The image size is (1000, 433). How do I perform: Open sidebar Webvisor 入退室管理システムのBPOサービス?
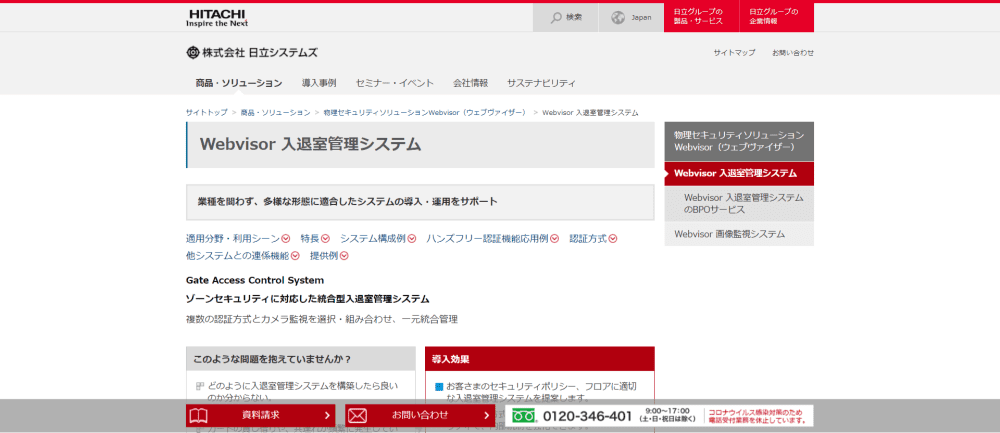[739, 203]
